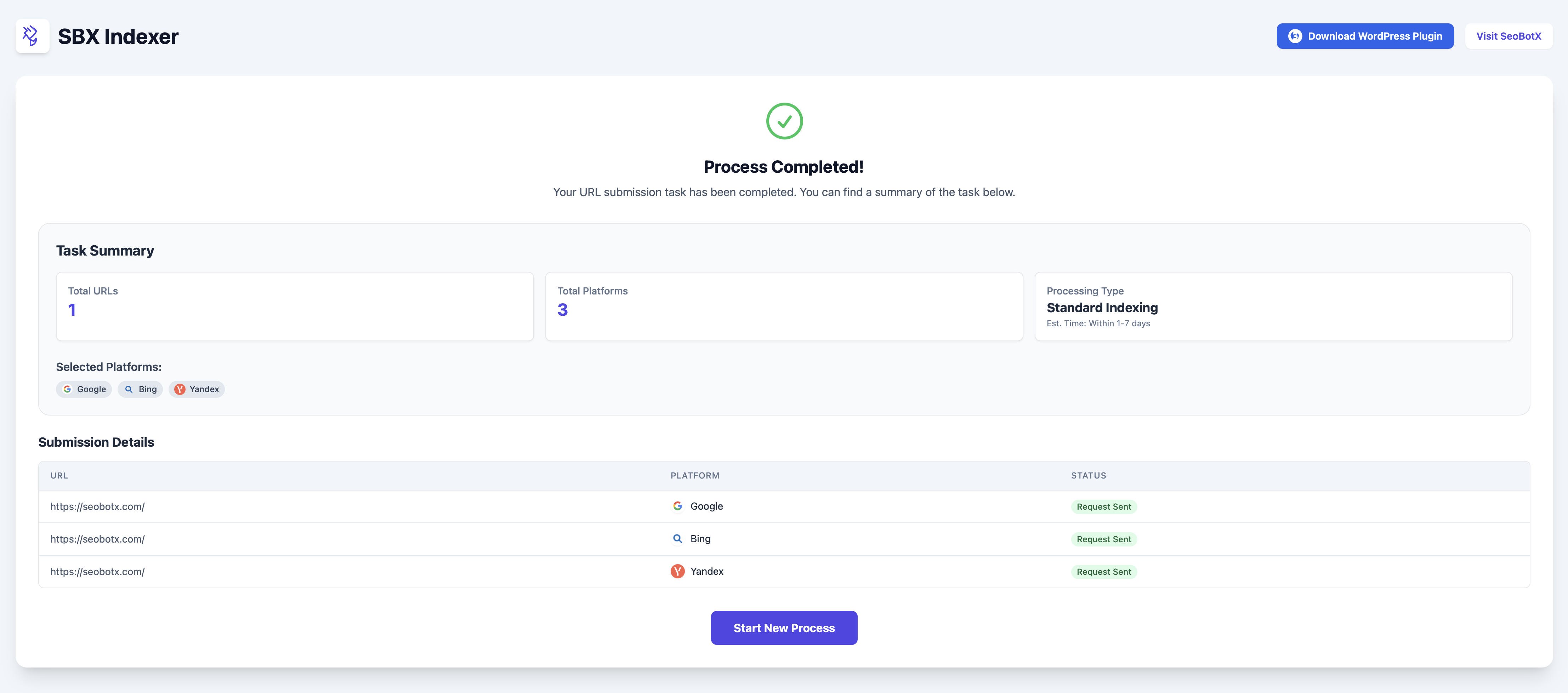Click the Request Sent badge for Bing
The image size is (1568, 693).
1103,540
